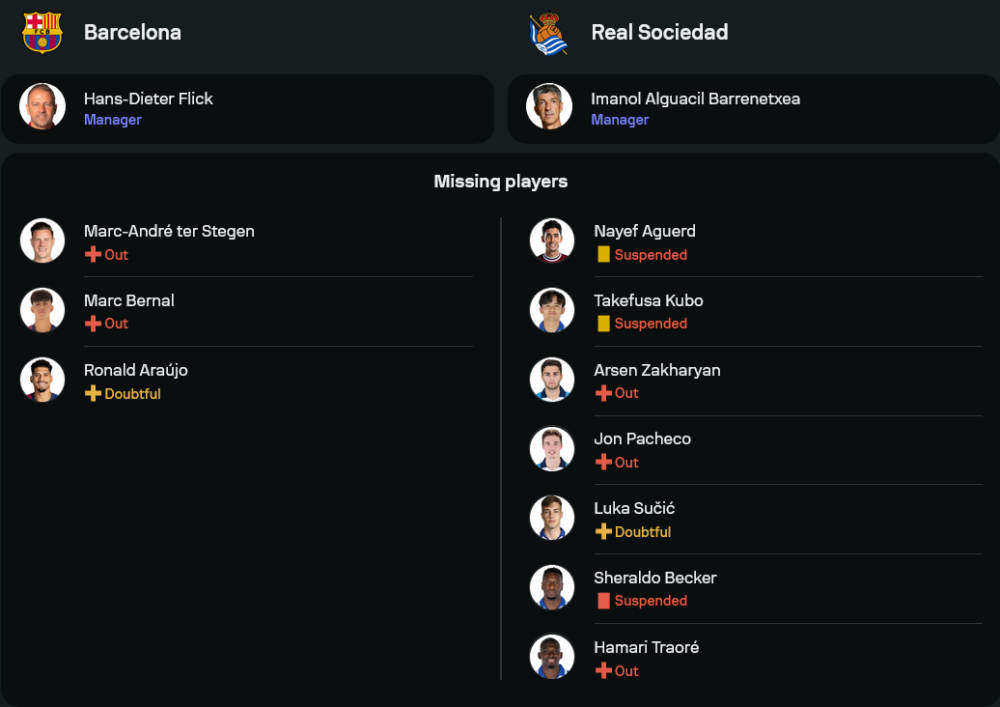1000x707 pixels.
Task: Click Takefusa Kubo's player avatar
Action: pos(552,310)
